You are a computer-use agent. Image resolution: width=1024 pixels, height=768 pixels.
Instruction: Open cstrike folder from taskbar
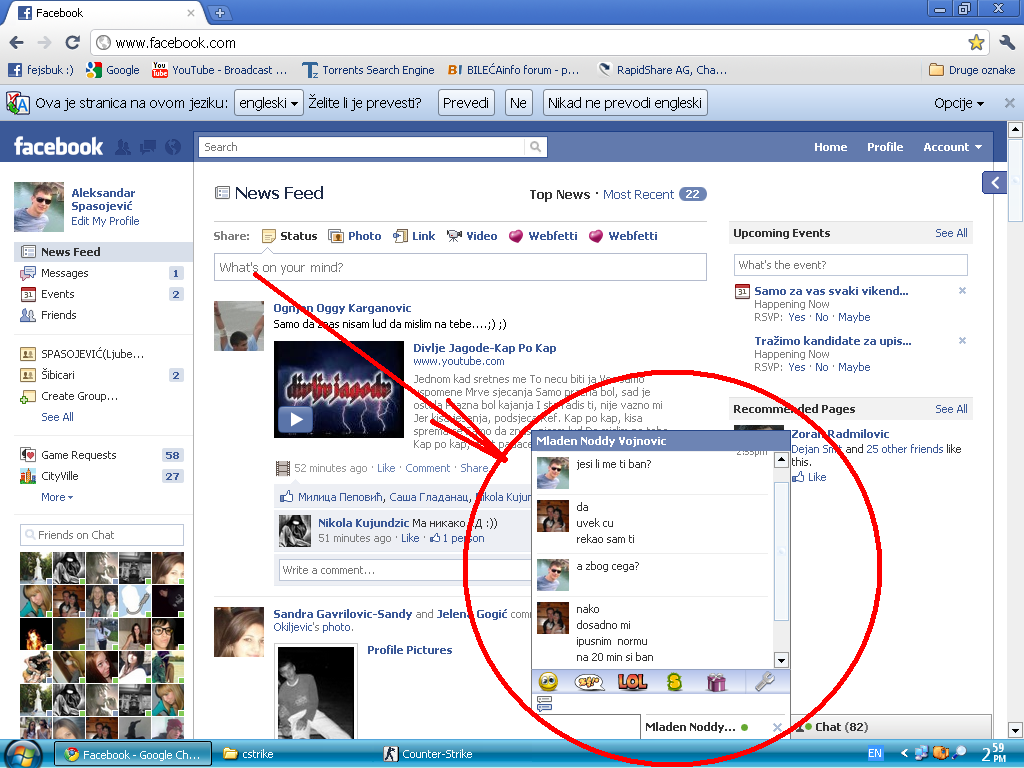click(x=249, y=754)
